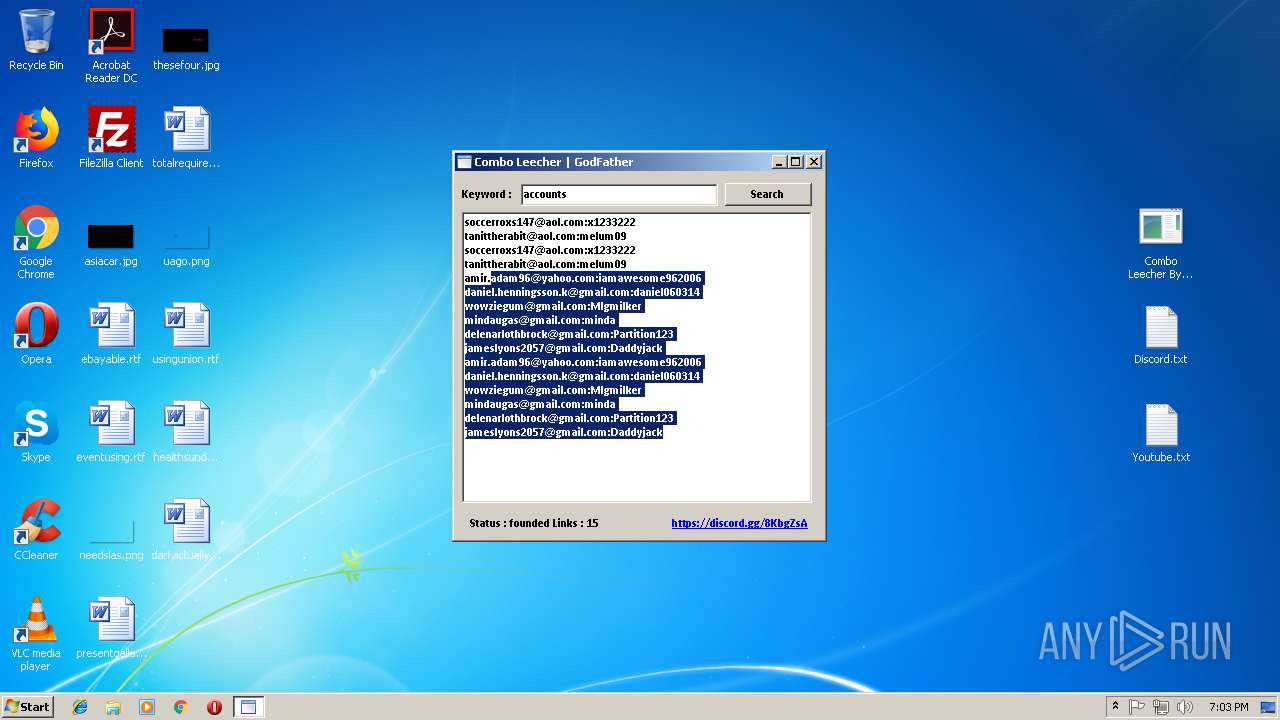Click the Opera icon in the taskbar
Screen dimensions: 1280x720
(214, 707)
